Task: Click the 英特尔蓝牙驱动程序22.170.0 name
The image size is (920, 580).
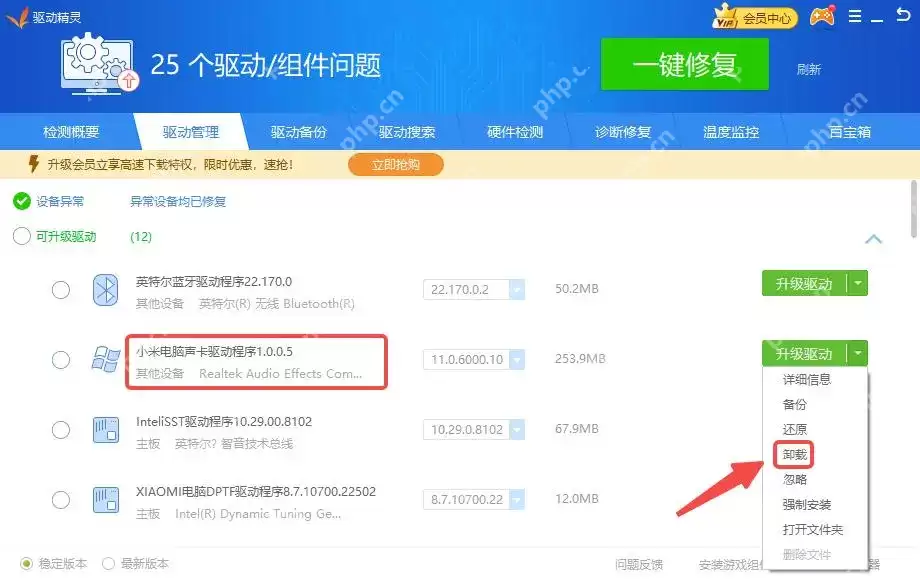Action: (214, 281)
